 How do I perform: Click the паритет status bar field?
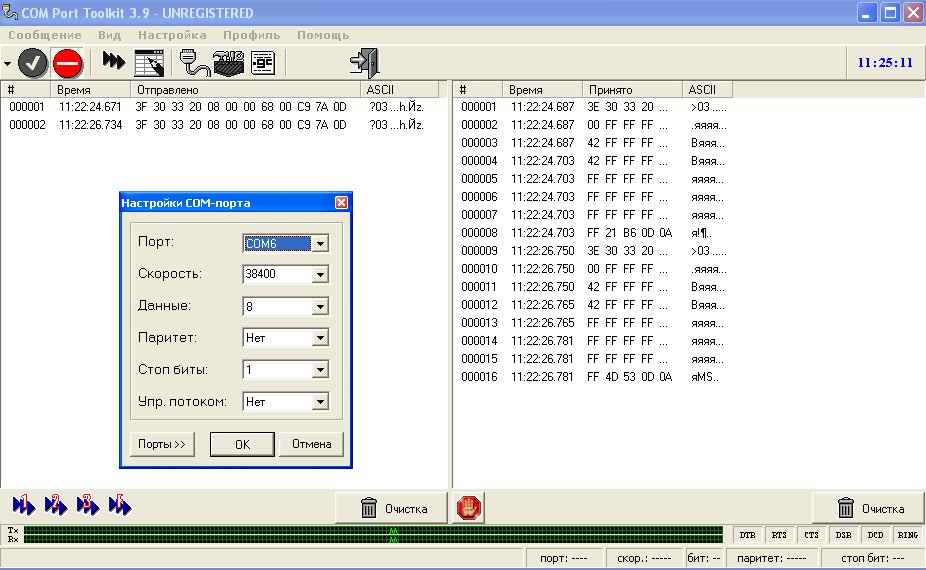tap(771, 558)
